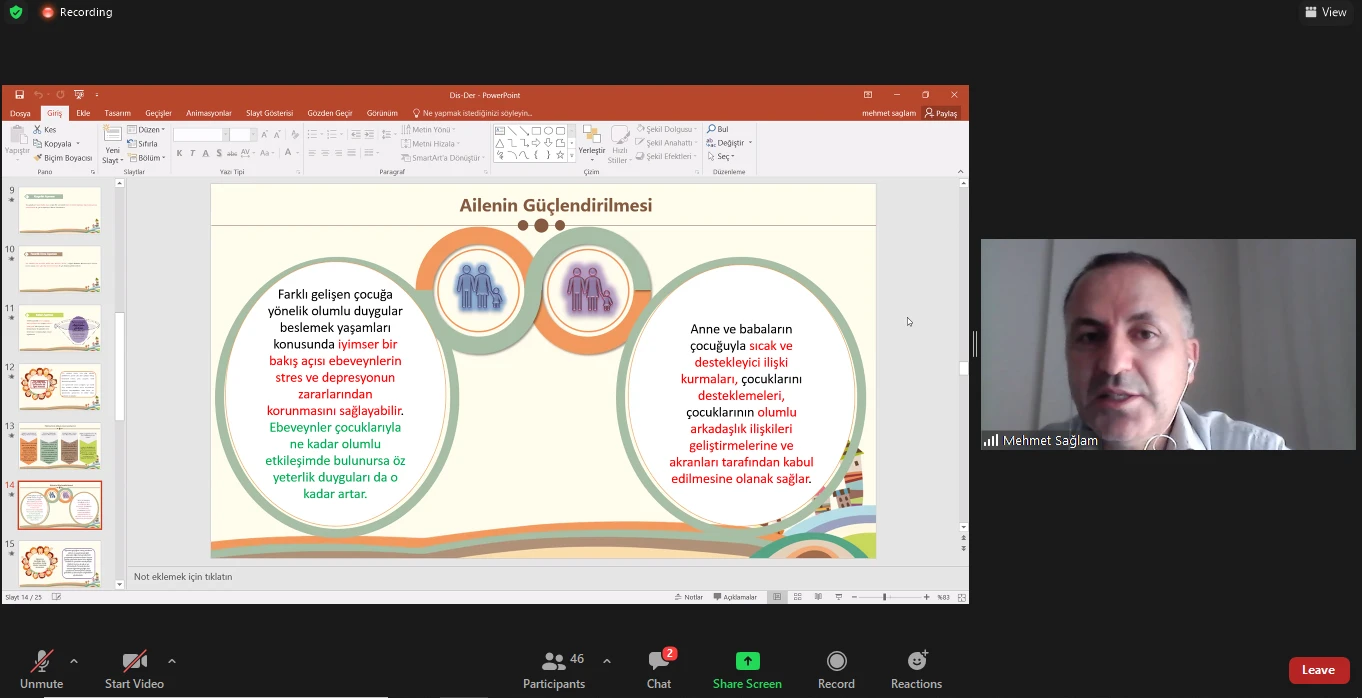Open Zoom Chat panel
This screenshot has width=1362, height=698.
click(x=659, y=670)
